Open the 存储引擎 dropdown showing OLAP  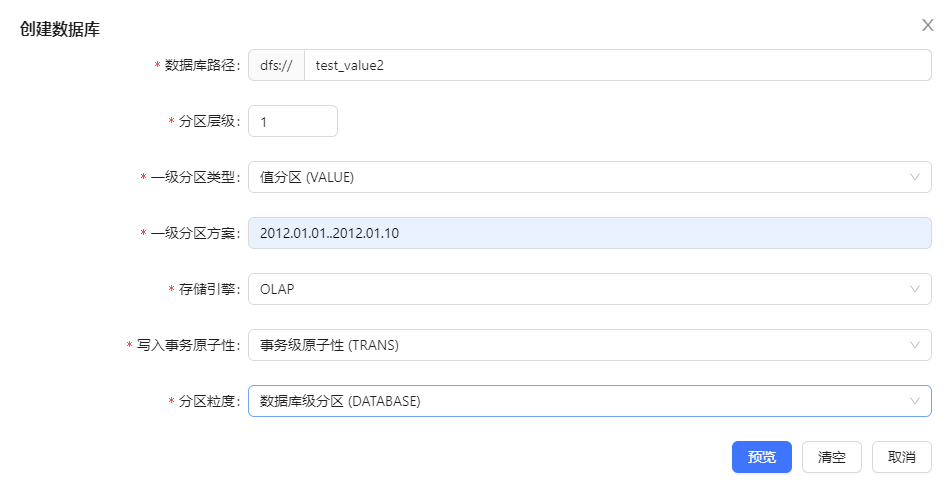(580, 289)
